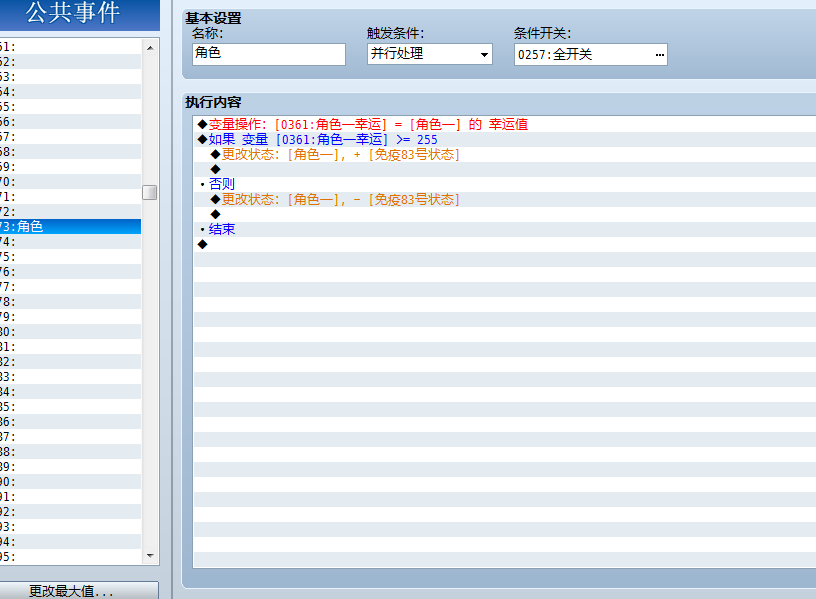
Task: Select event entry 95 in list
Action: click(70, 556)
